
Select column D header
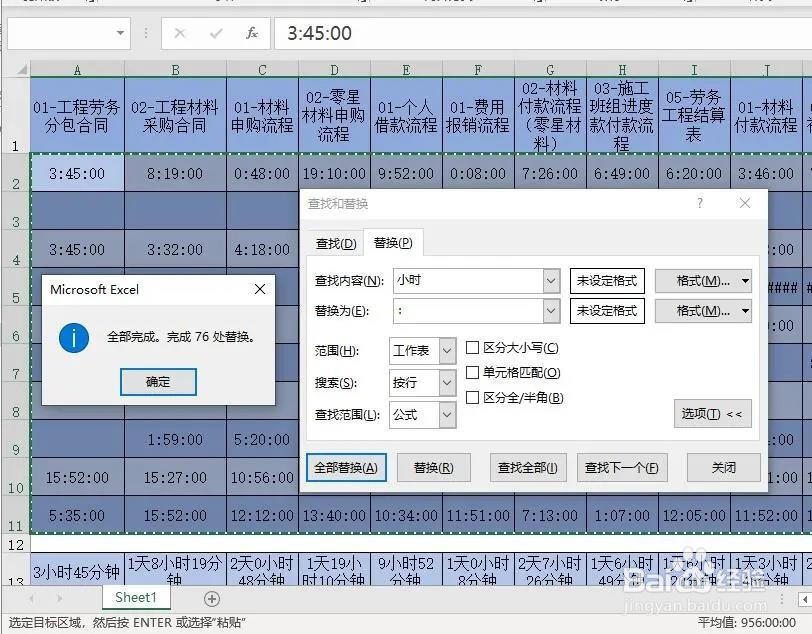335,69
